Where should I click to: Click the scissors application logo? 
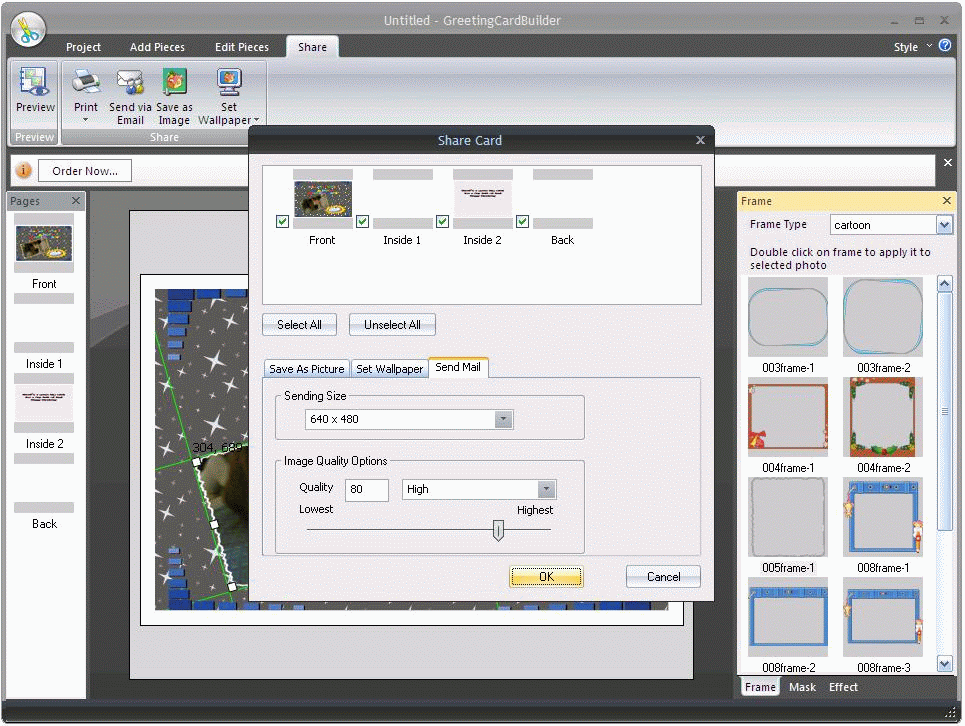[x=27, y=27]
